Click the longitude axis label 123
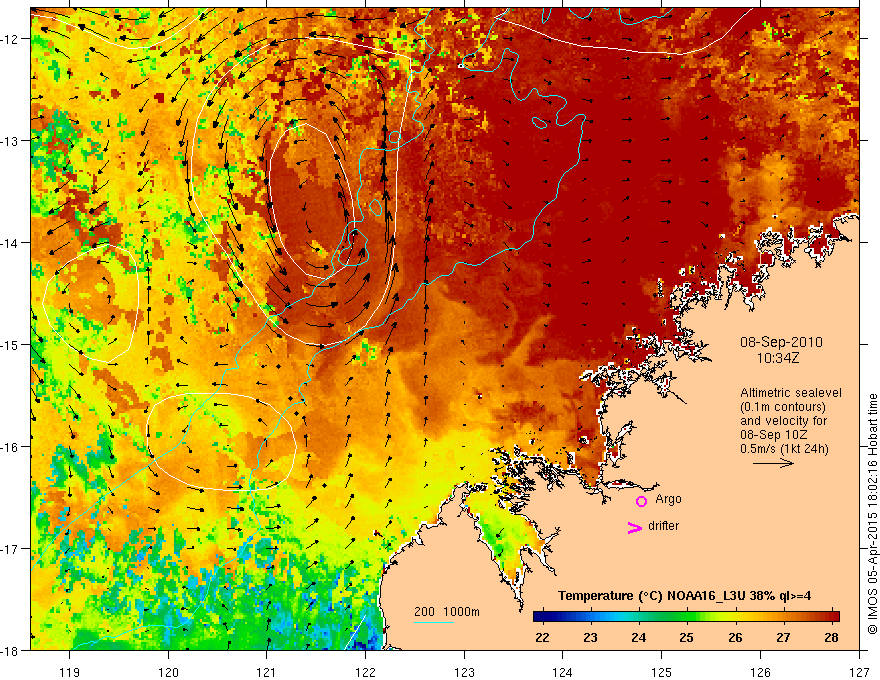The image size is (880, 680). click(464, 672)
